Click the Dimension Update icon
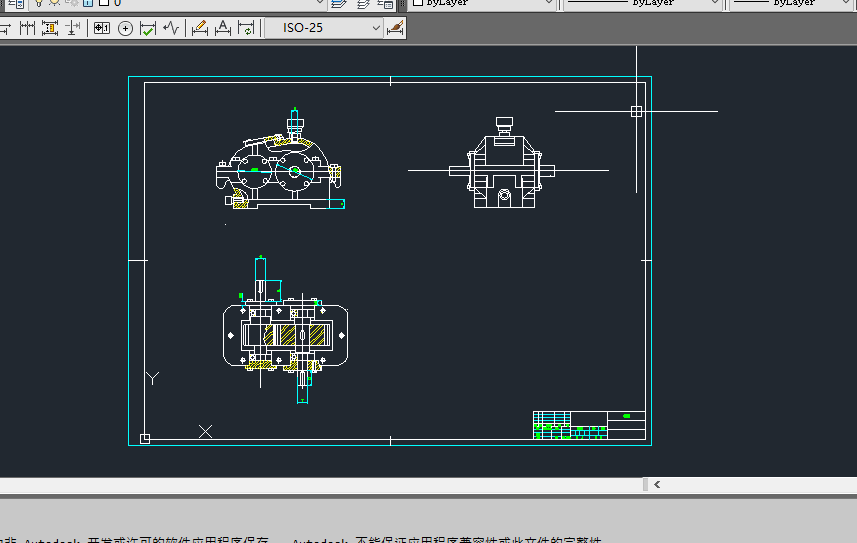The height and width of the screenshot is (543, 857). 246,28
